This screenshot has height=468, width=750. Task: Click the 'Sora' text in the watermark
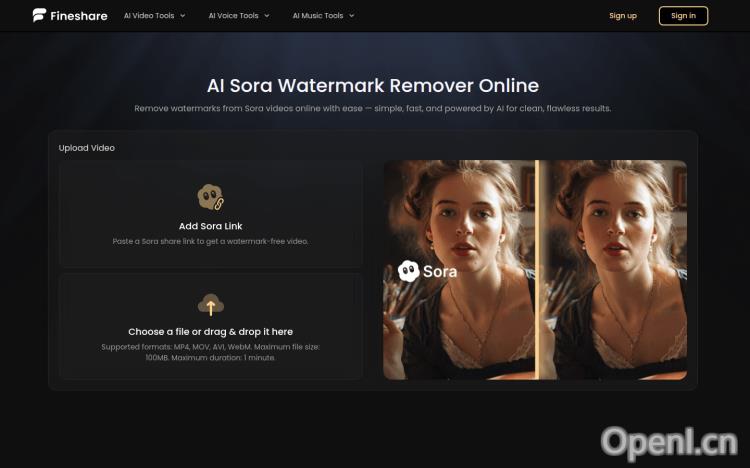click(x=440, y=272)
